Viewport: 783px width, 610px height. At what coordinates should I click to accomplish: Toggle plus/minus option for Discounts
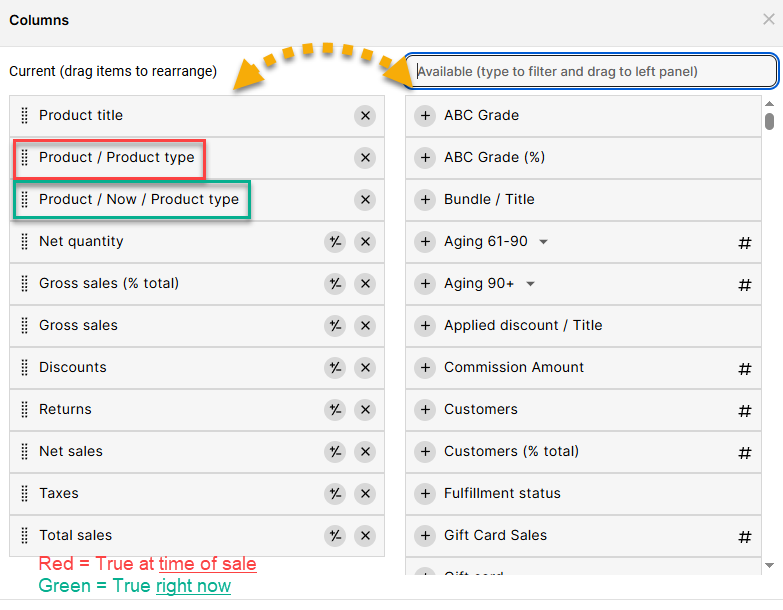(x=335, y=368)
